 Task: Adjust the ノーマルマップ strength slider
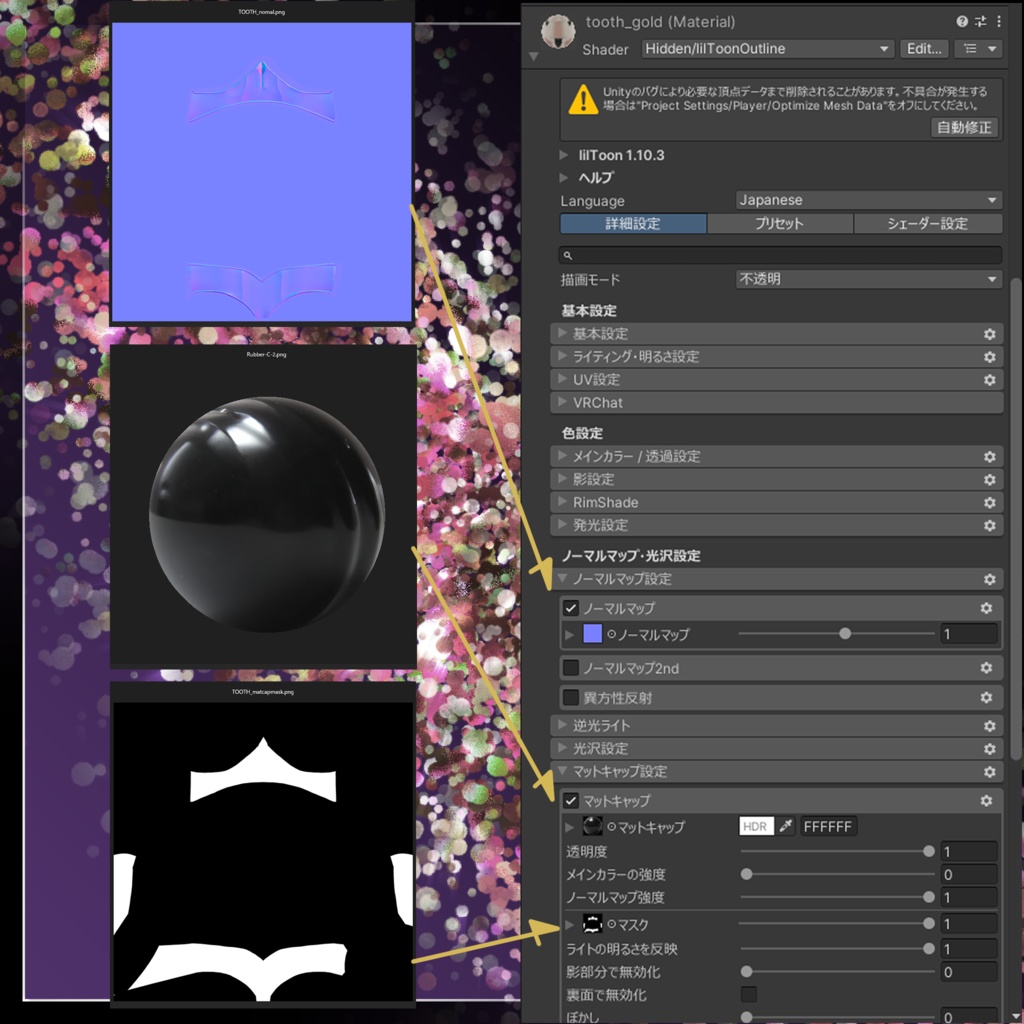837,633
